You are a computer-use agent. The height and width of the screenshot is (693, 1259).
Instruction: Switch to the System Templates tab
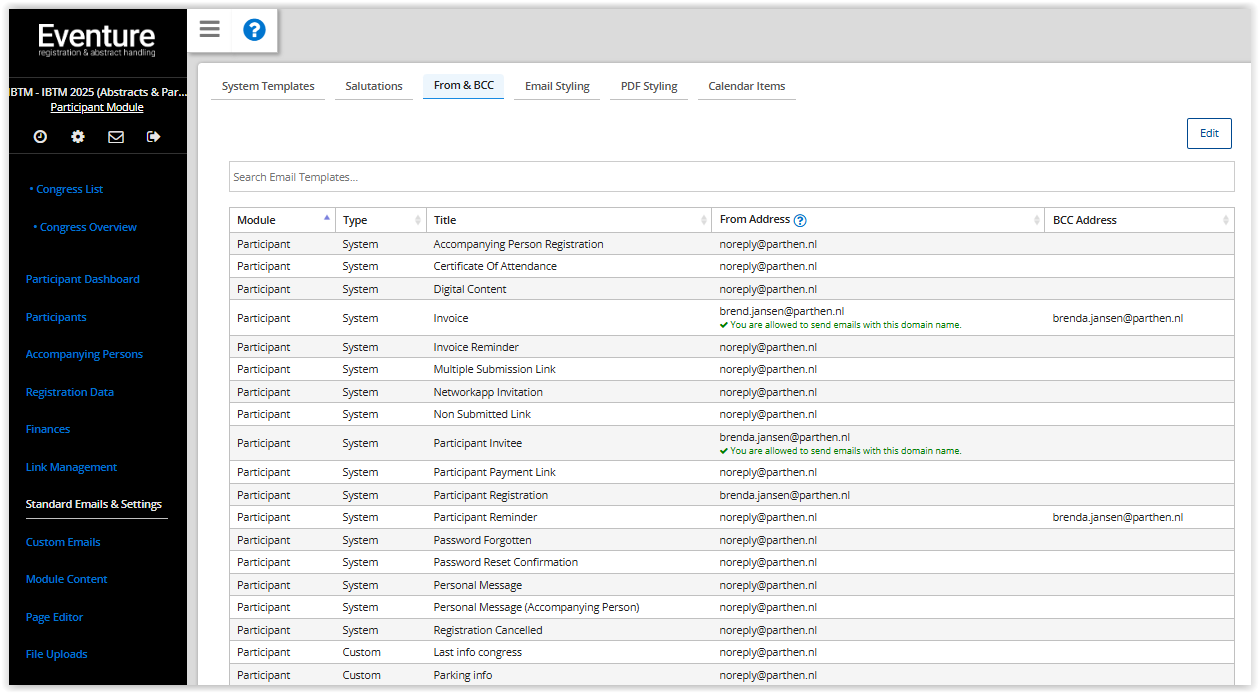(268, 86)
